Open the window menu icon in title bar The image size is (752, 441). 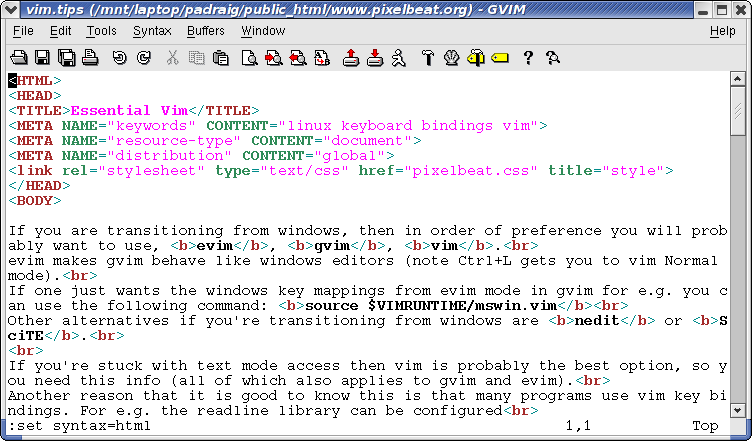tap(11, 9)
